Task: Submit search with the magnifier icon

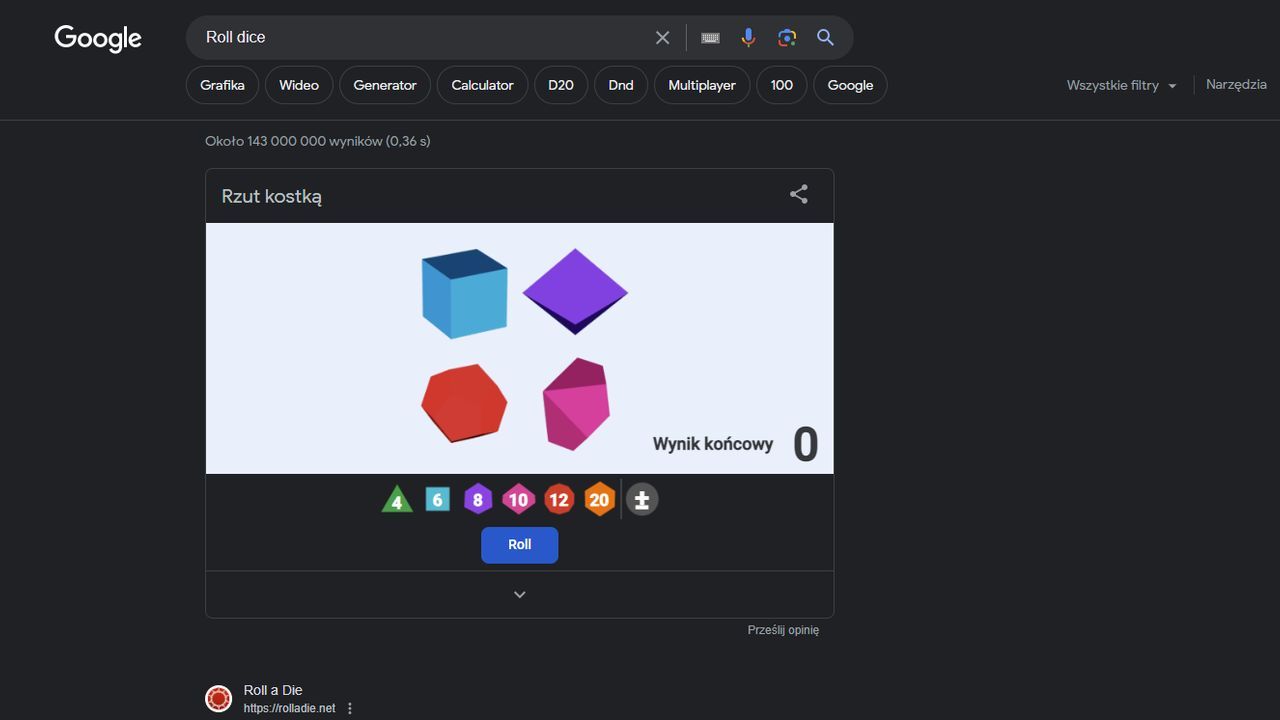Action: pyautogui.click(x=825, y=37)
